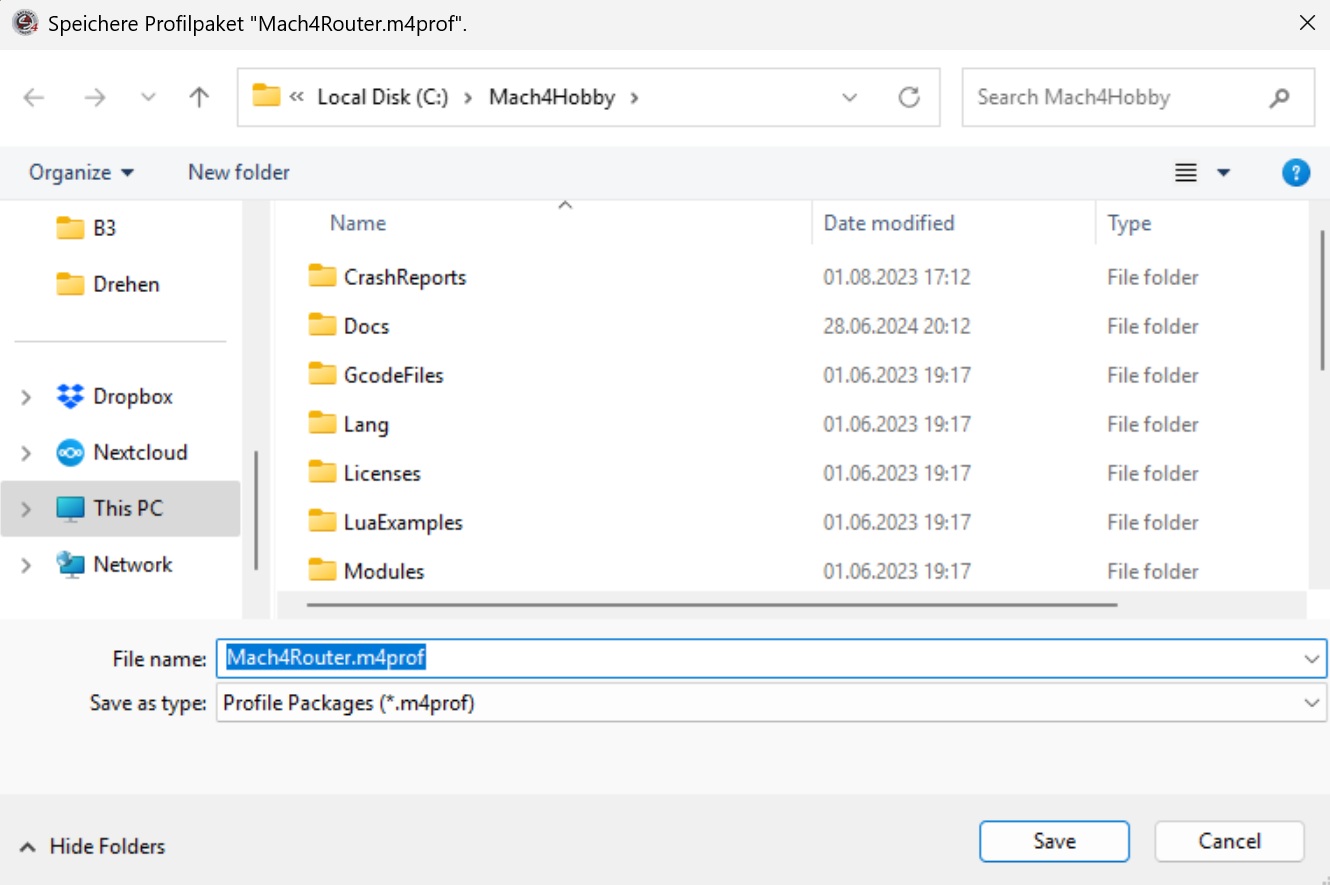
Task: Click the Mach4 app icon in title bar
Action: click(25, 22)
